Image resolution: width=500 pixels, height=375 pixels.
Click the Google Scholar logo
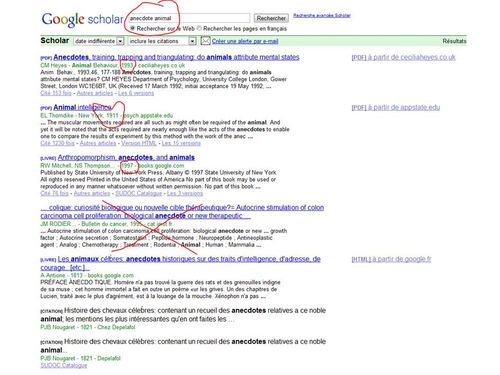click(82, 20)
